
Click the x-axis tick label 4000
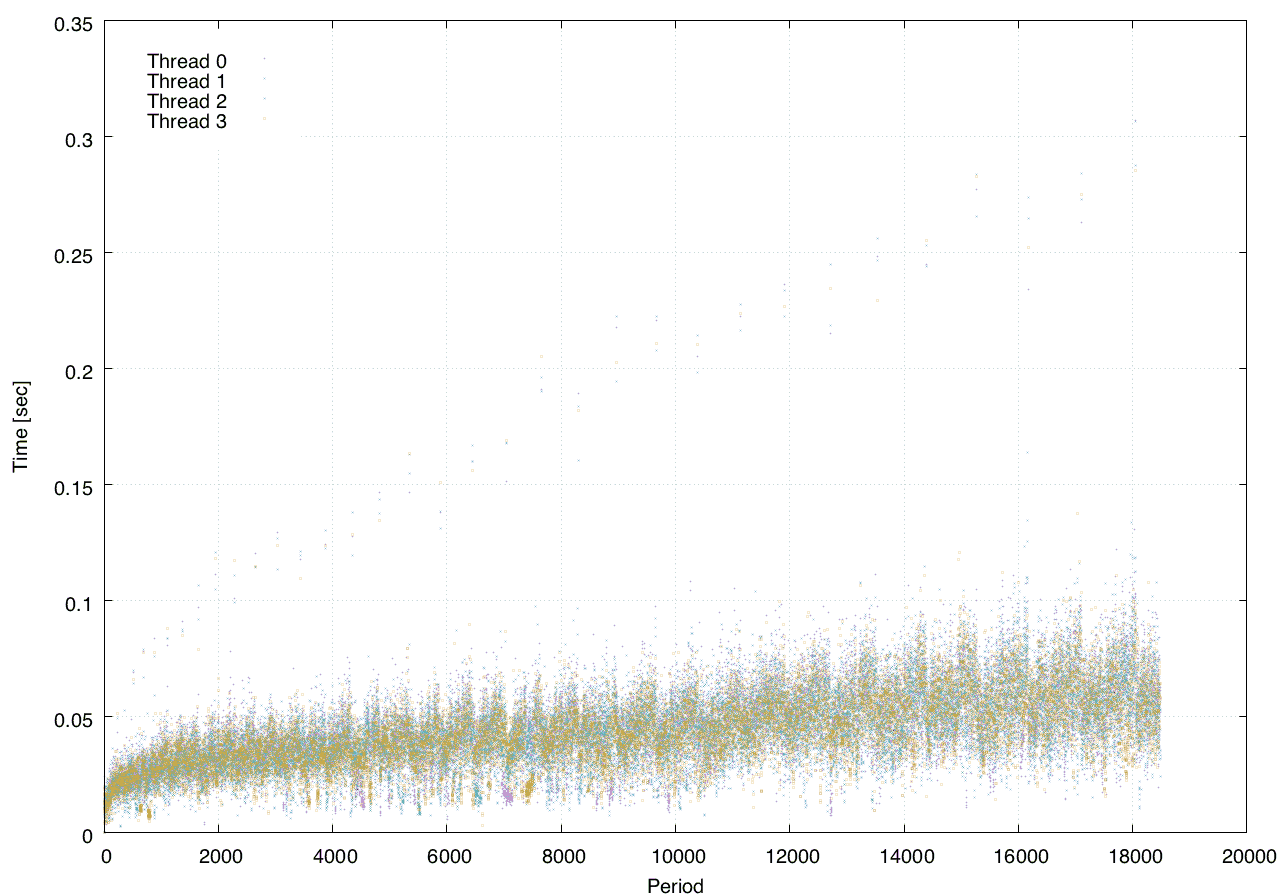(334, 856)
